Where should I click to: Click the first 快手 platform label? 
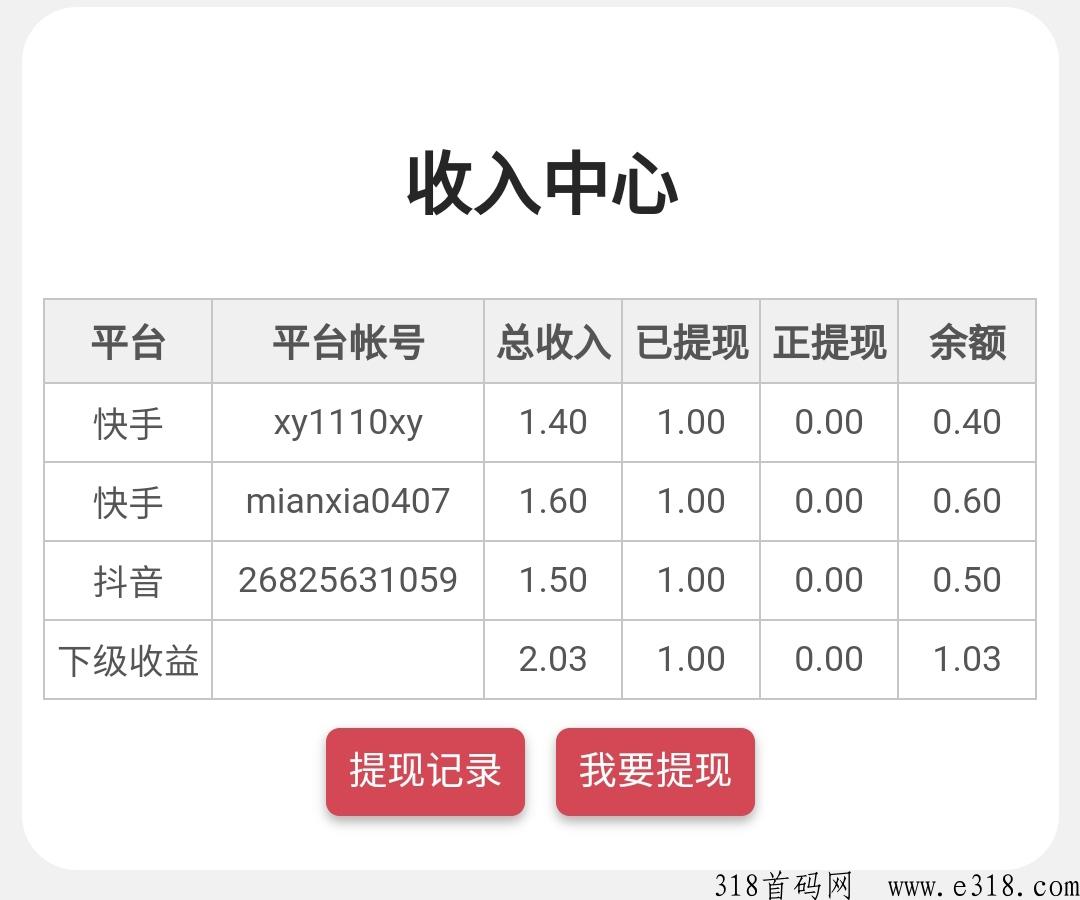click(128, 422)
